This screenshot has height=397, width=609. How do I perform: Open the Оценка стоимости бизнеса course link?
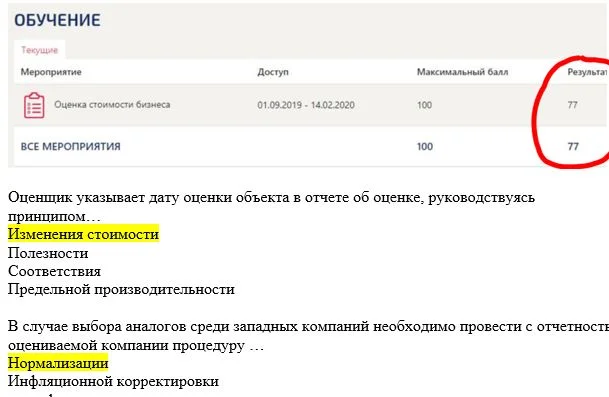(x=112, y=105)
